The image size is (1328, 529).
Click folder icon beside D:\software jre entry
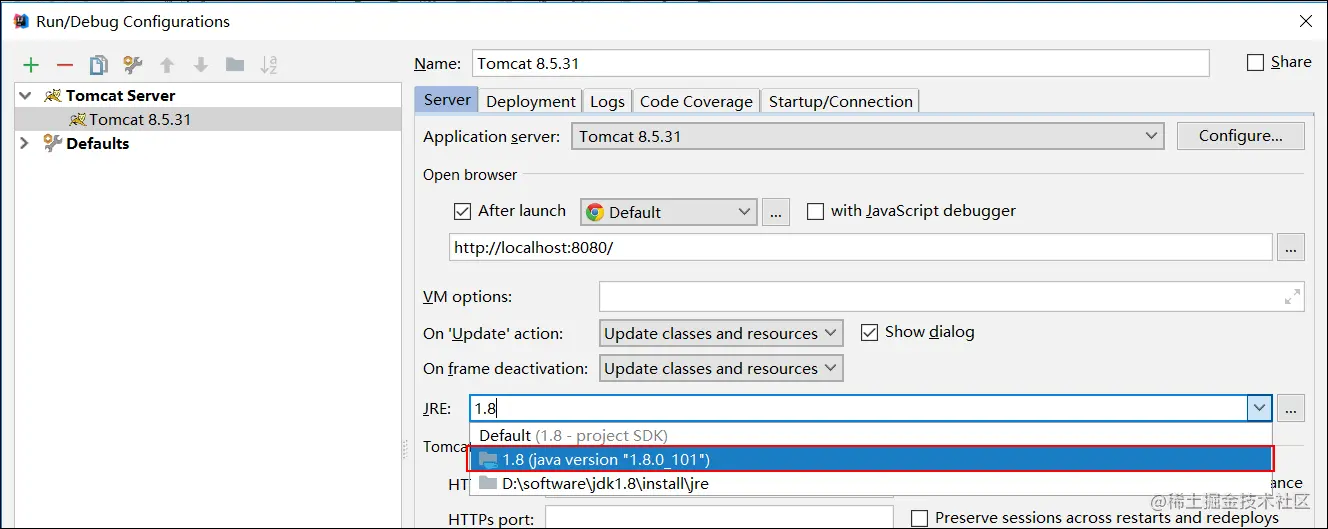[488, 483]
